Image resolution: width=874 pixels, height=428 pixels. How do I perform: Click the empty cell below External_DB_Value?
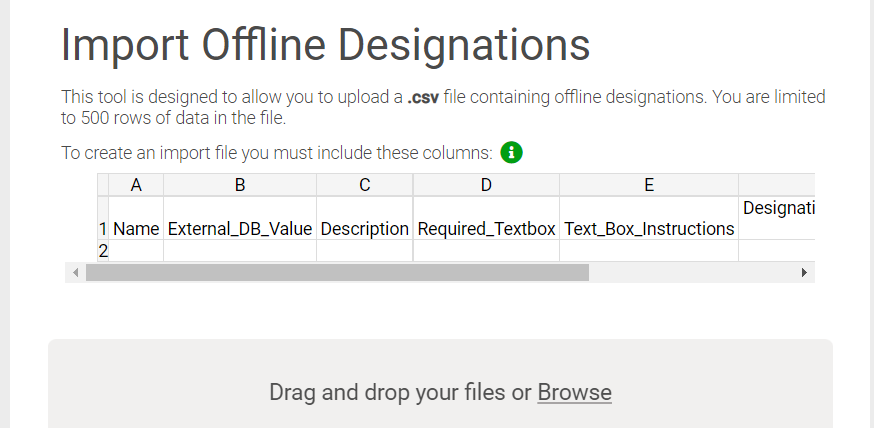pyautogui.click(x=240, y=251)
